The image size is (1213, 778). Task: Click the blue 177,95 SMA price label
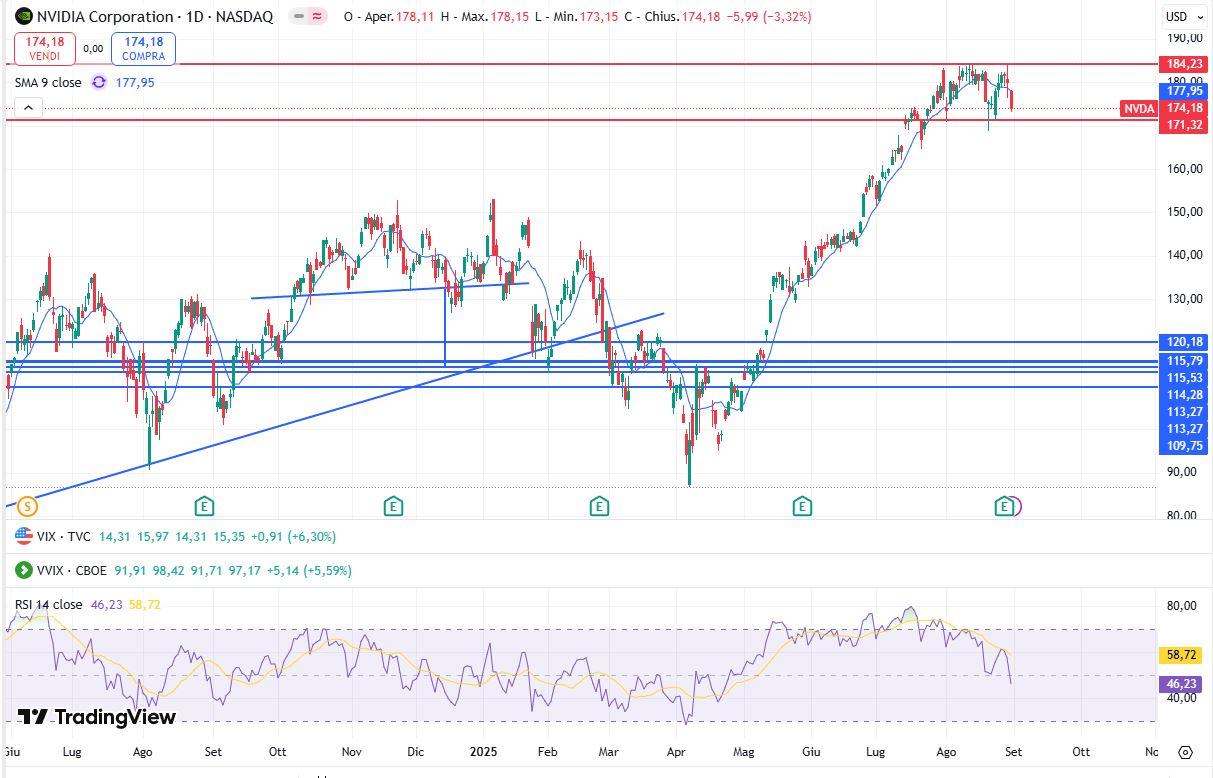1184,90
